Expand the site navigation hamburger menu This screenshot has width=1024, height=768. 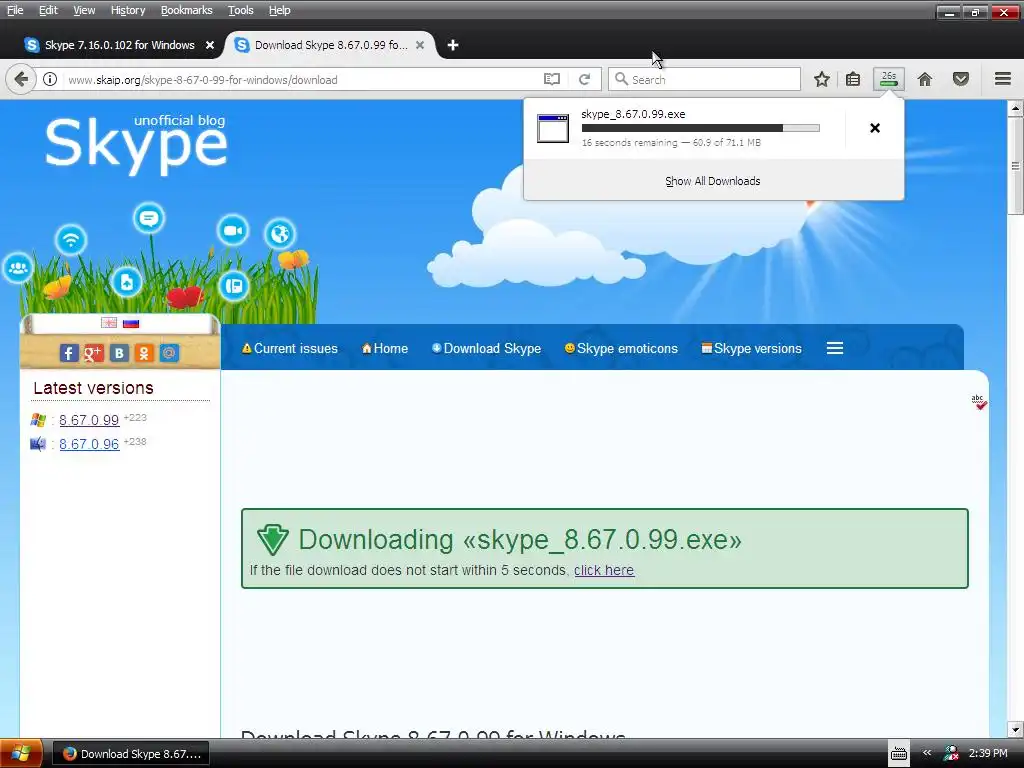[x=835, y=348]
